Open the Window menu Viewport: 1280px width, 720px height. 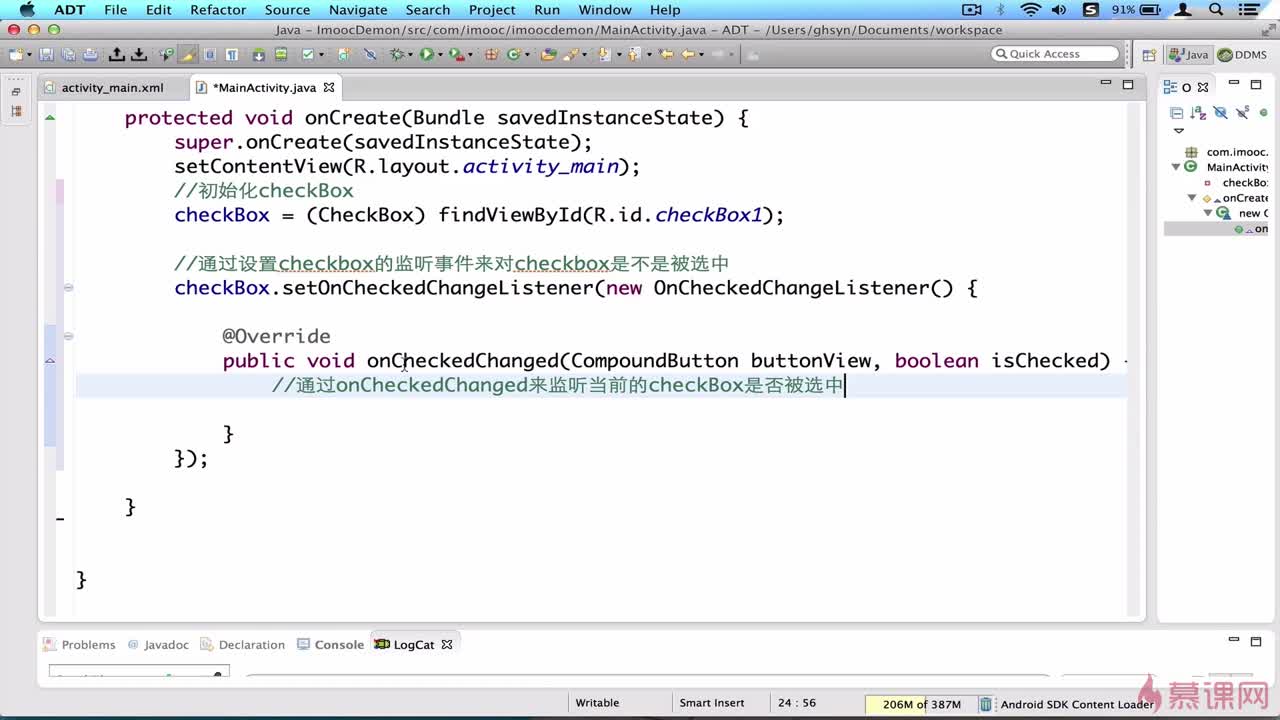605,10
